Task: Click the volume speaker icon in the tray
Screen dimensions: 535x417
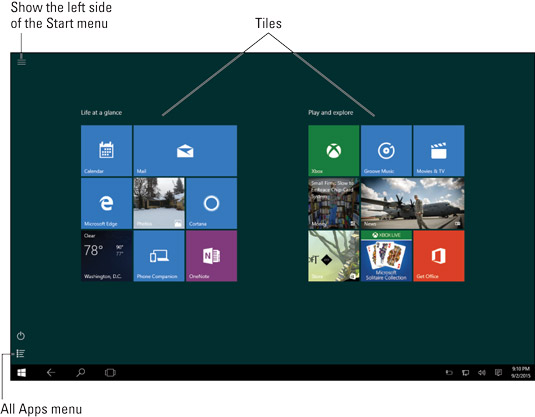Action: pos(482,373)
